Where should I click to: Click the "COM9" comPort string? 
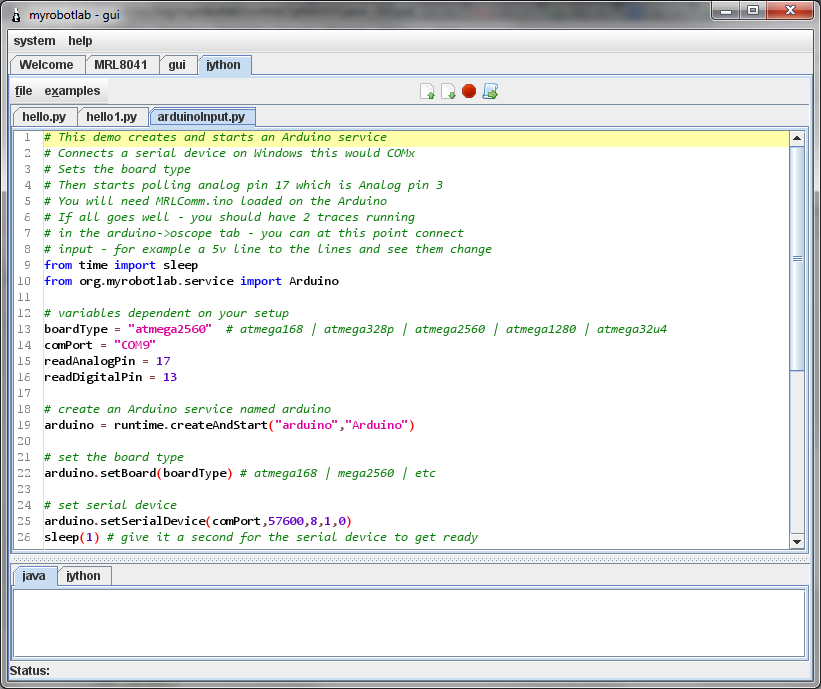point(135,346)
